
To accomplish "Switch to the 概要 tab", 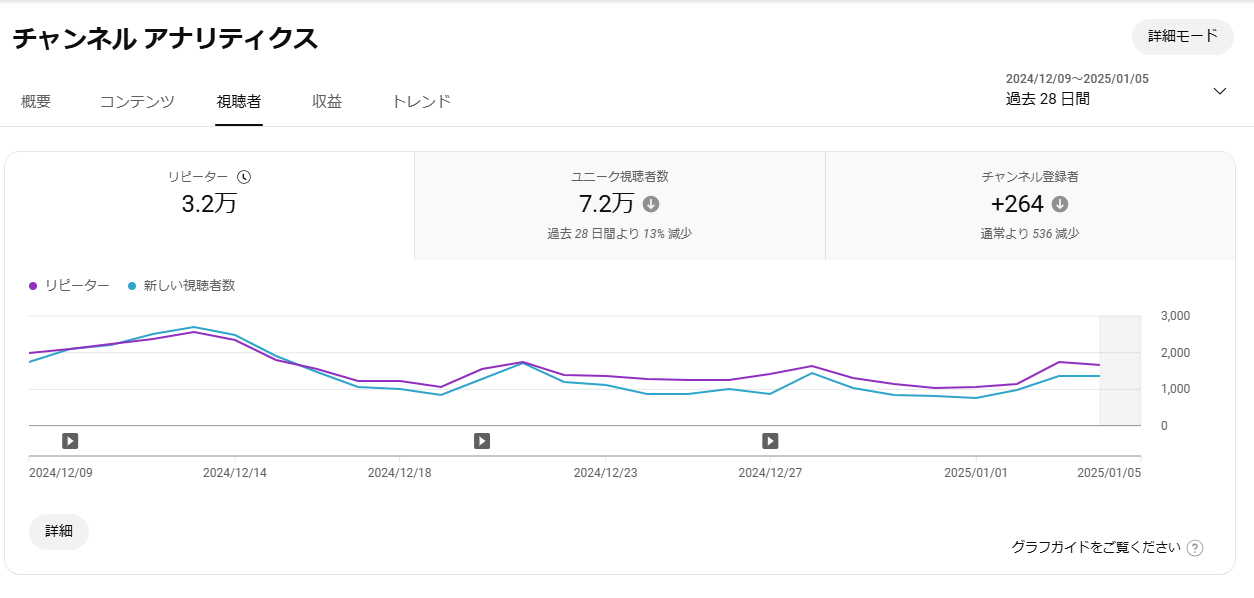I will coord(36,102).
